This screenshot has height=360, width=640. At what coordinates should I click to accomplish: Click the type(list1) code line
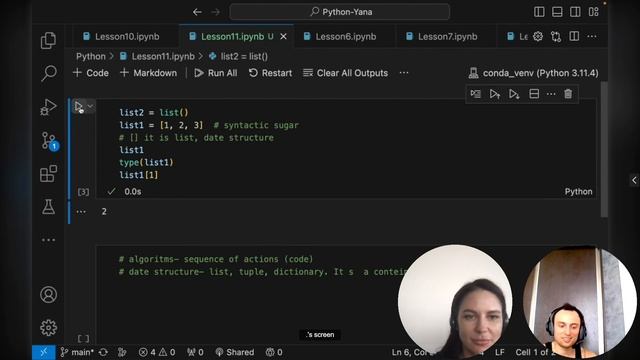[x=146, y=162]
